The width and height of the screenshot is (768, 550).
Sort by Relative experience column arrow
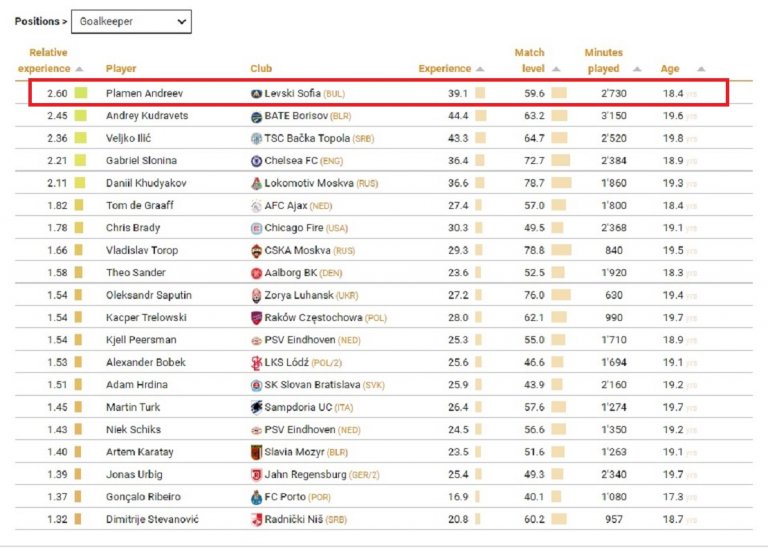tap(79, 69)
